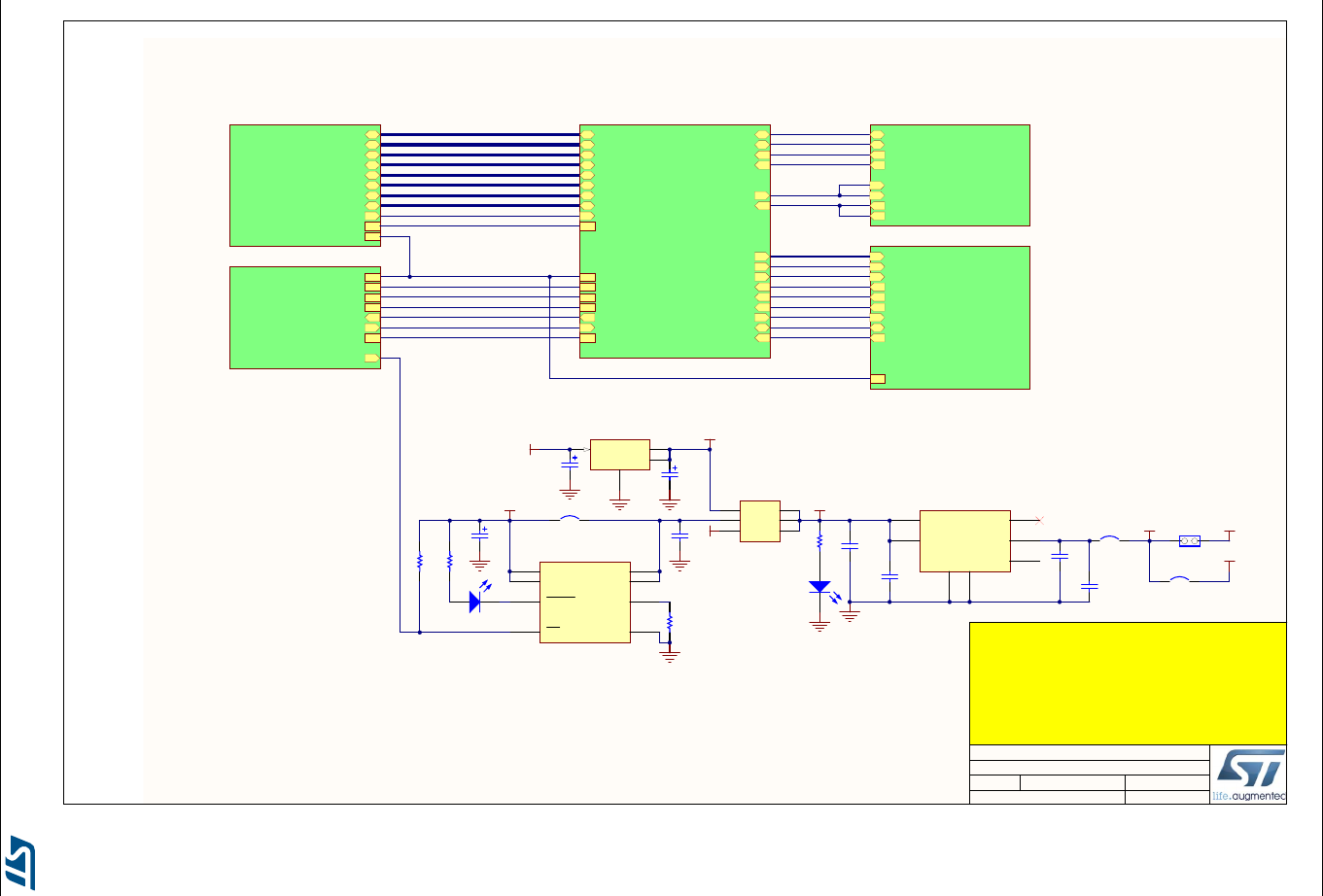Select the jumper symbol with two circles
The height and width of the screenshot is (896, 1323).
point(1189,541)
